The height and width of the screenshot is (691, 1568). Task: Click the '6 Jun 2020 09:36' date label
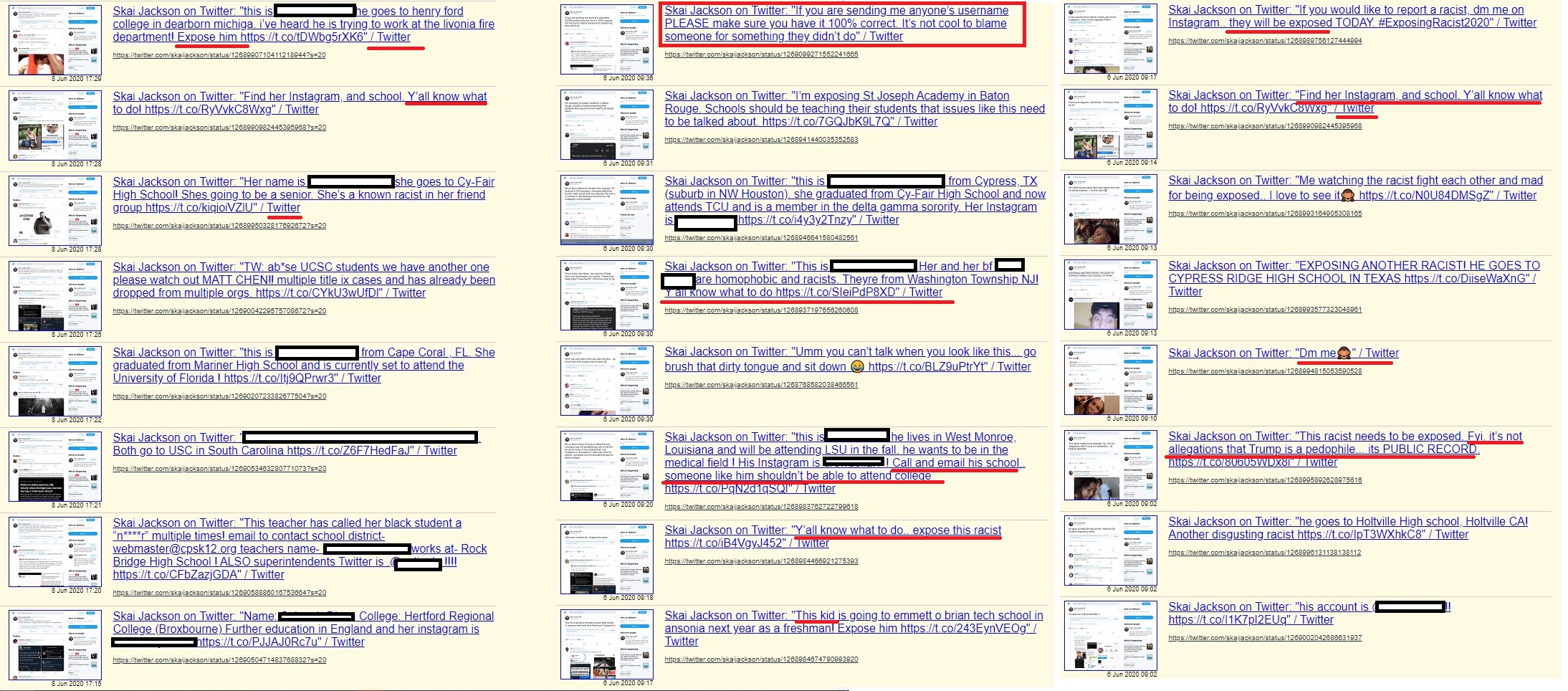tap(628, 78)
